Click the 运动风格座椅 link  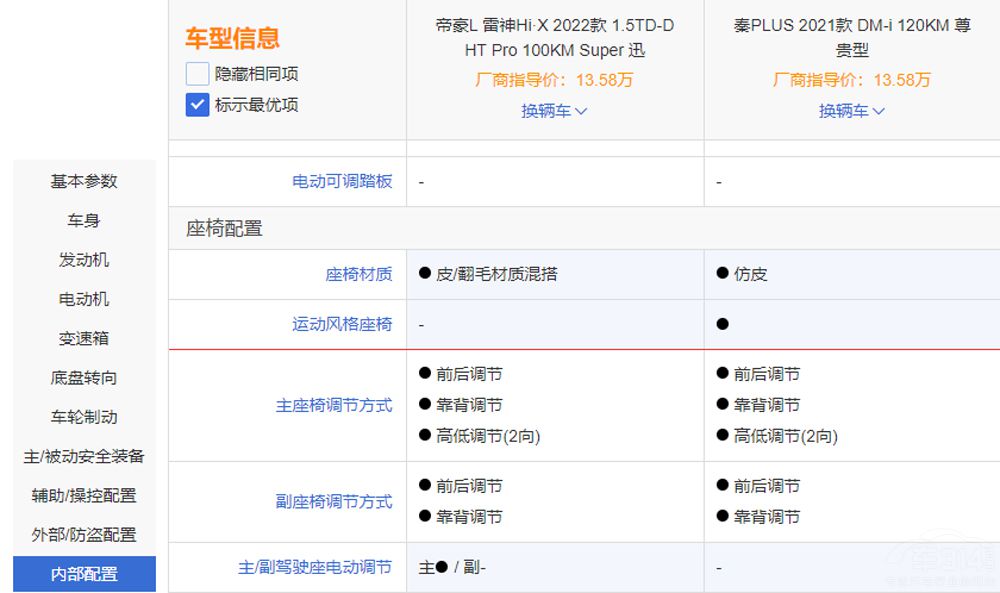click(x=342, y=324)
